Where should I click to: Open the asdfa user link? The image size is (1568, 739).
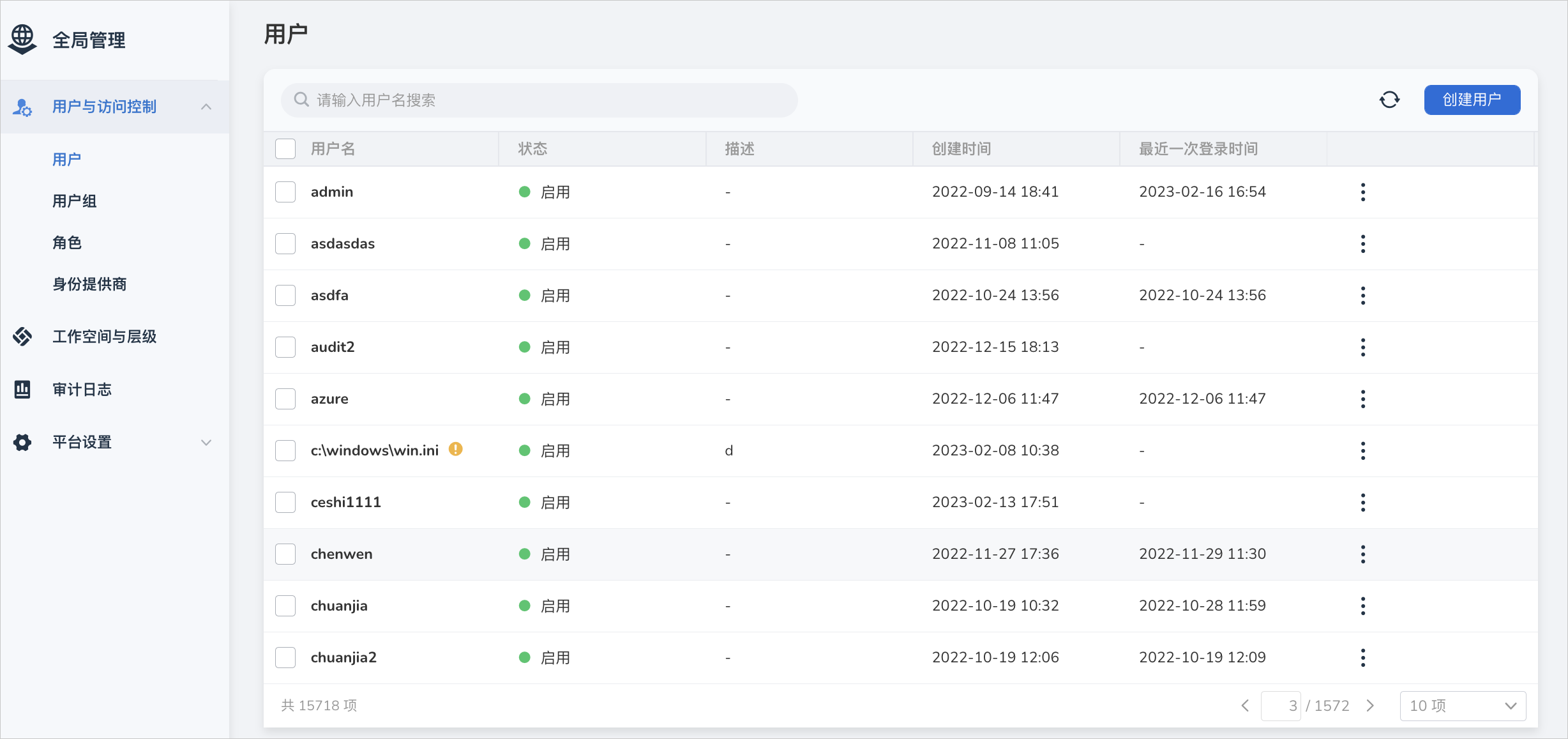click(x=329, y=295)
